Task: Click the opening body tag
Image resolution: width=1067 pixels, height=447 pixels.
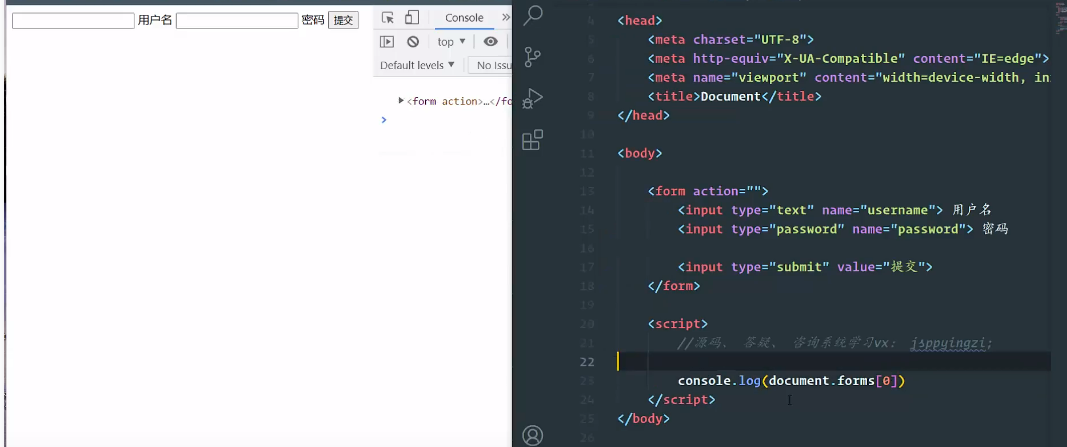Action: pos(640,154)
